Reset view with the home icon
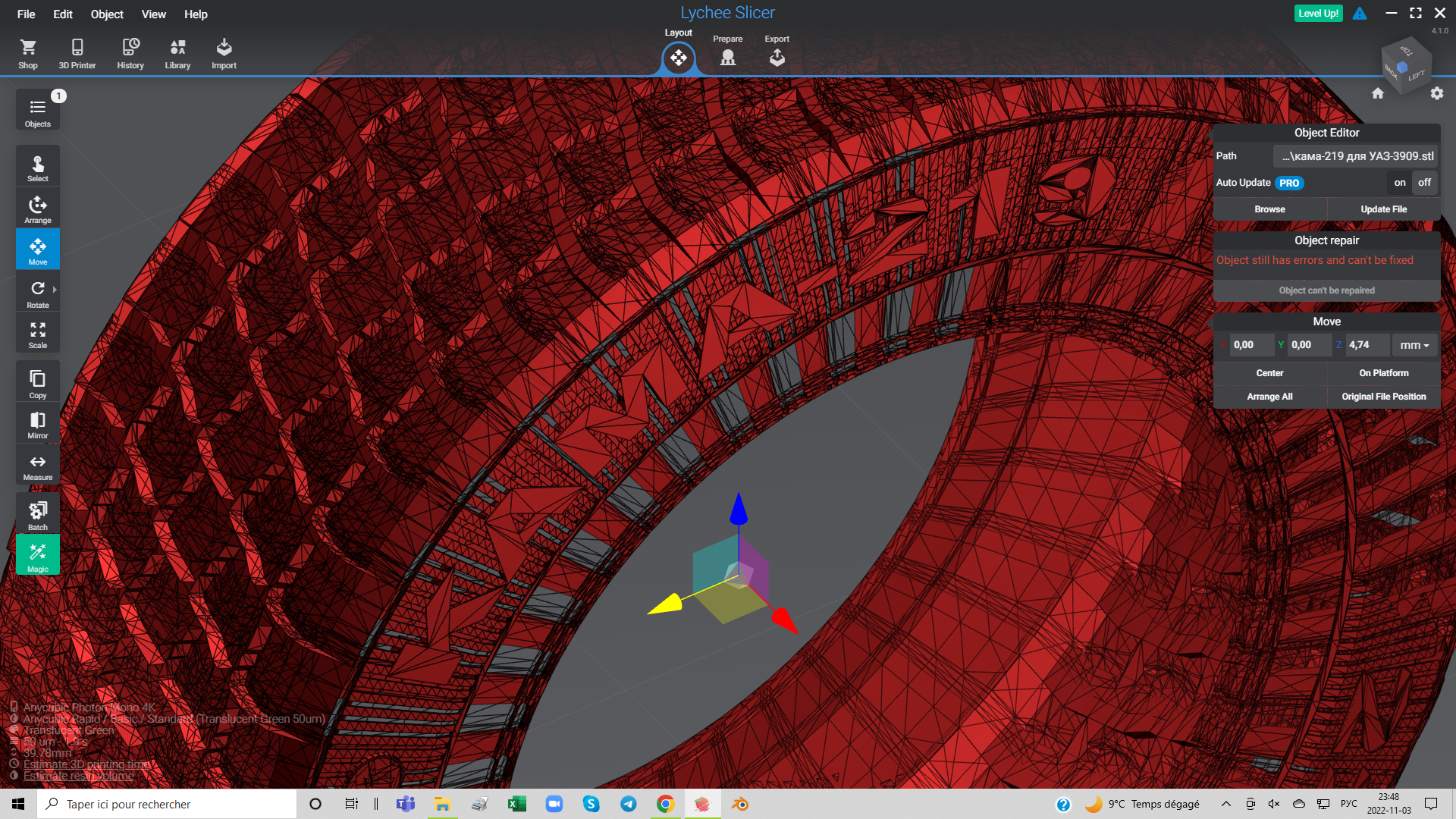 point(1377,93)
